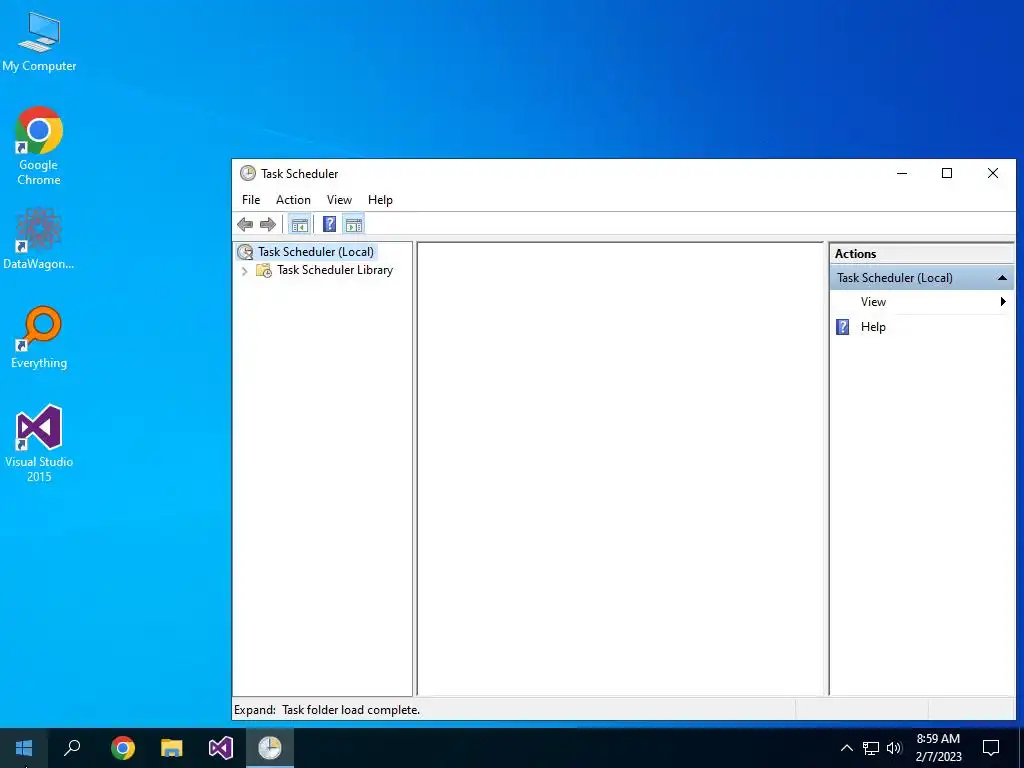Show hidden system tray icons
1024x768 pixels.
click(x=846, y=748)
